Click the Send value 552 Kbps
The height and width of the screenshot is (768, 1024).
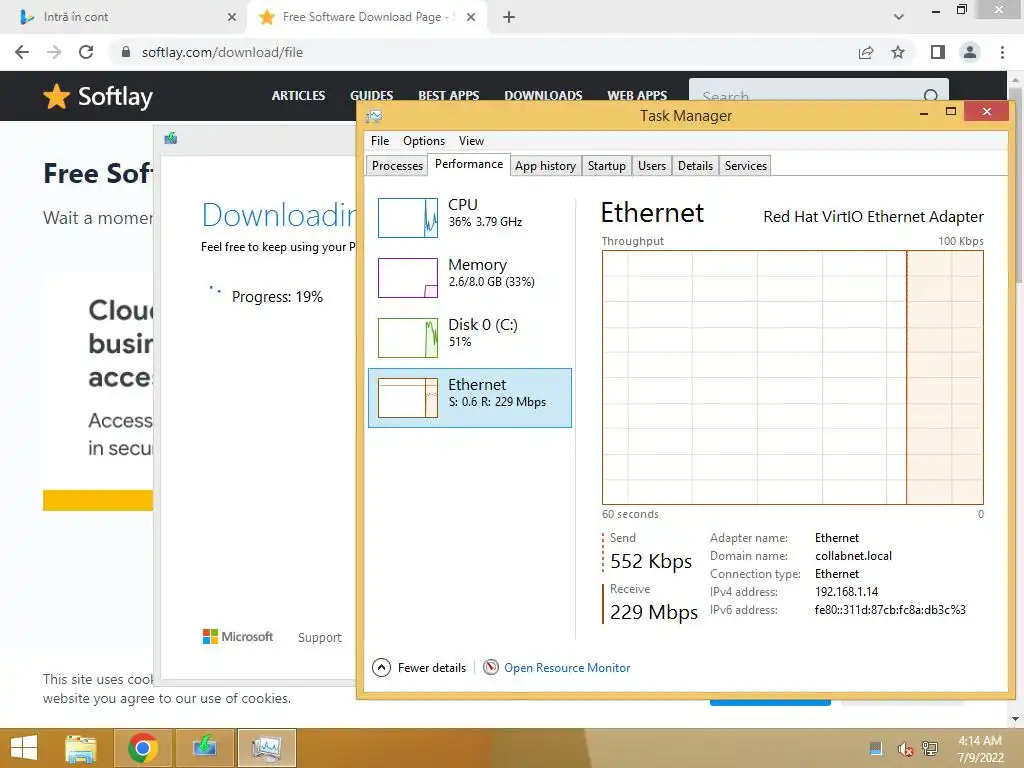tap(650, 561)
